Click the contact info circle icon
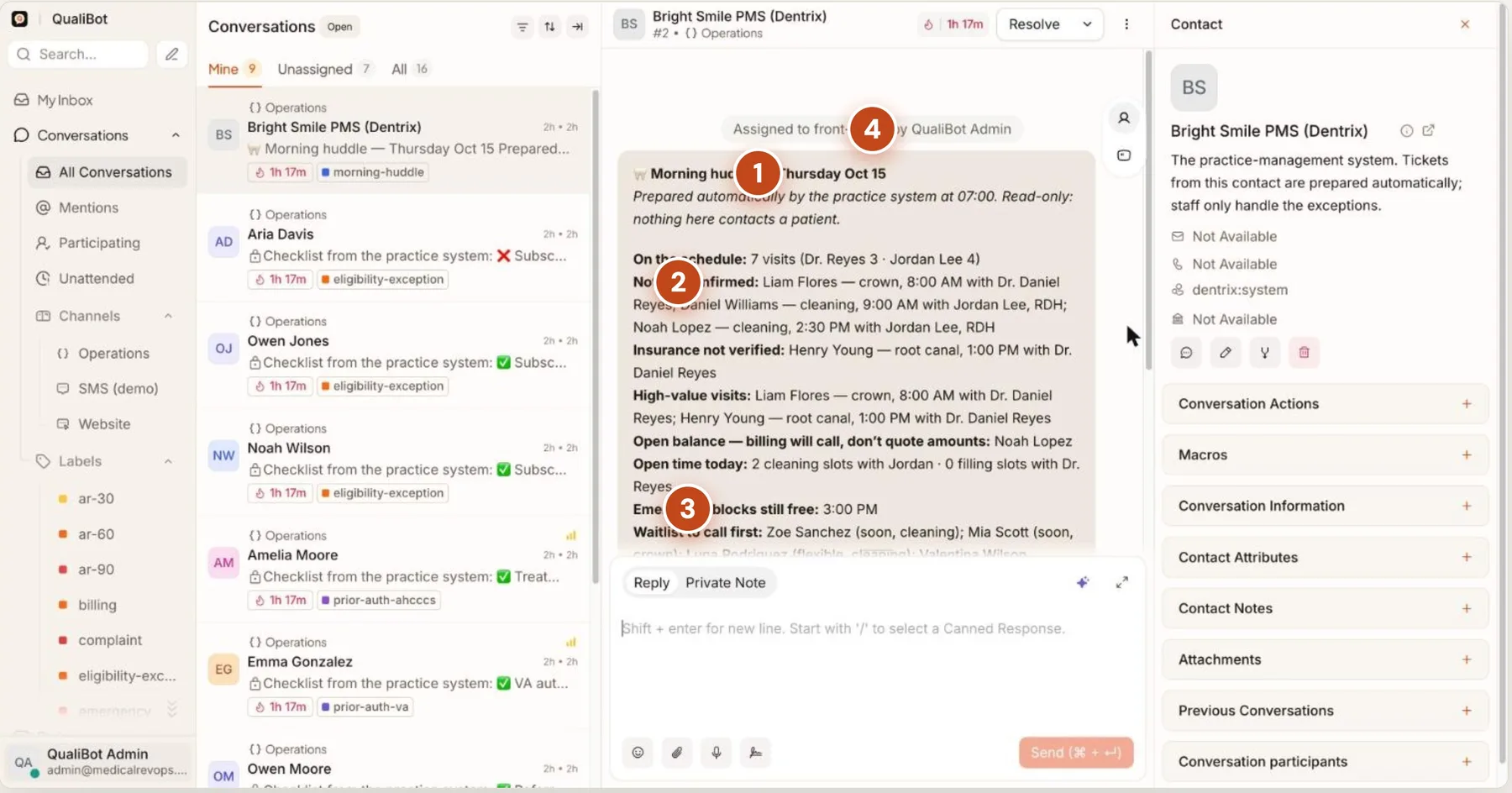 click(1406, 130)
